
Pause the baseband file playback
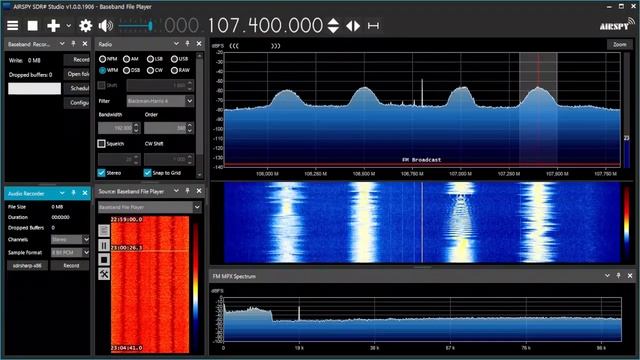click(104, 245)
